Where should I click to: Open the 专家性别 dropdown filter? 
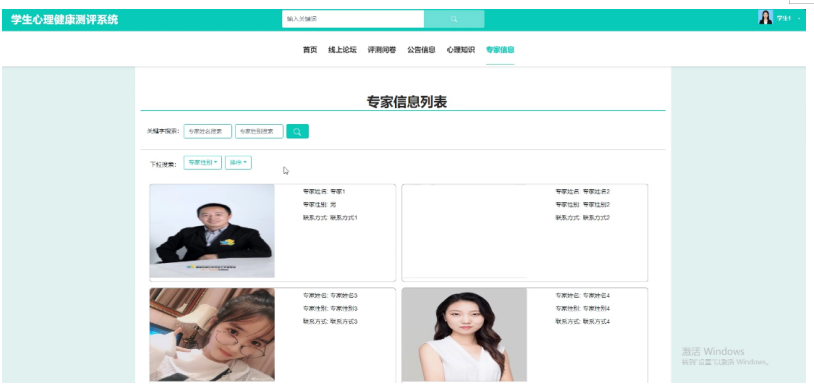[202, 162]
